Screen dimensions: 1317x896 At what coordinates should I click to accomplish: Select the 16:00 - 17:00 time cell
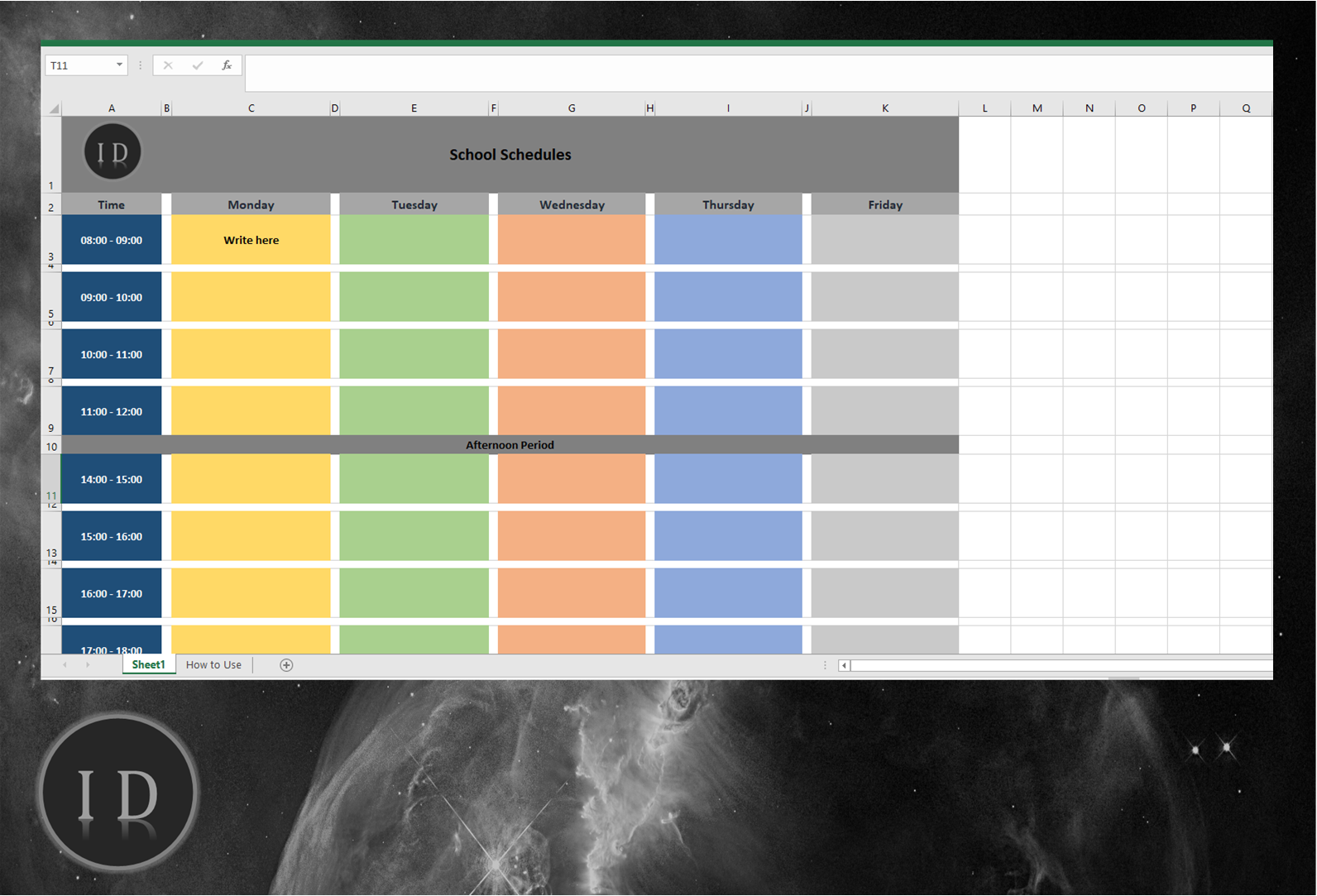tap(112, 593)
